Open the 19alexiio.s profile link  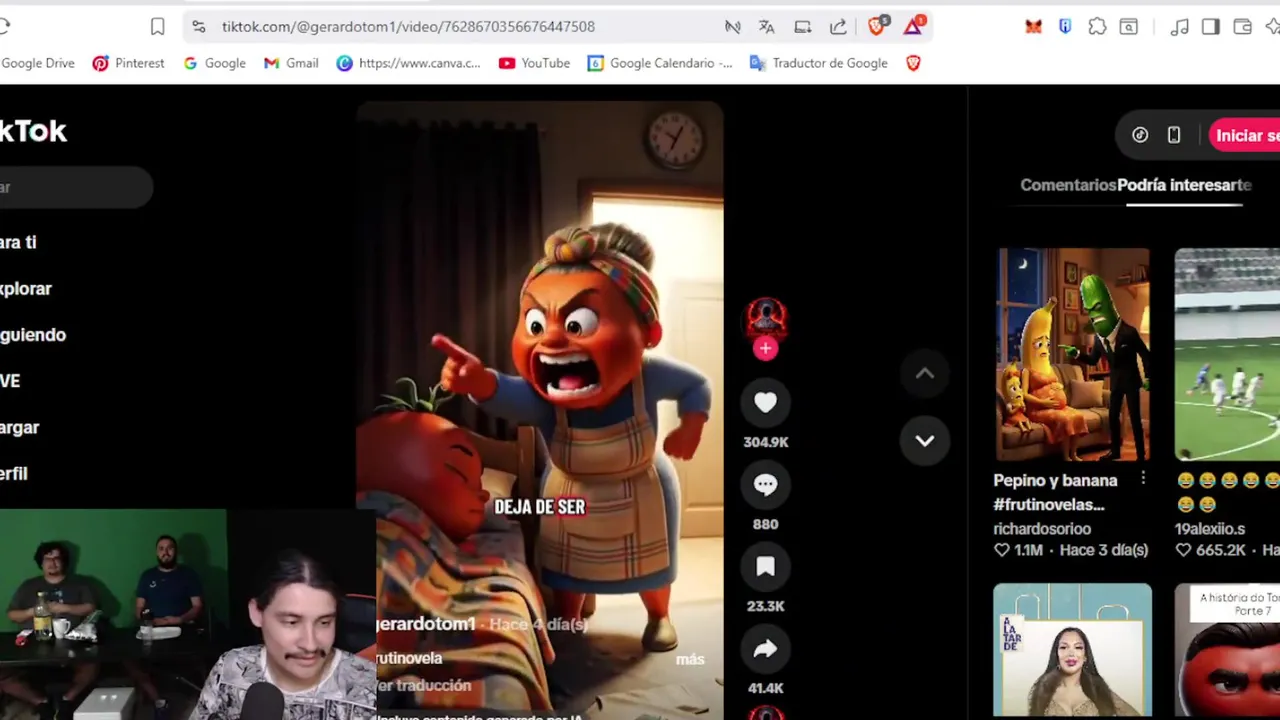[x=1211, y=528]
